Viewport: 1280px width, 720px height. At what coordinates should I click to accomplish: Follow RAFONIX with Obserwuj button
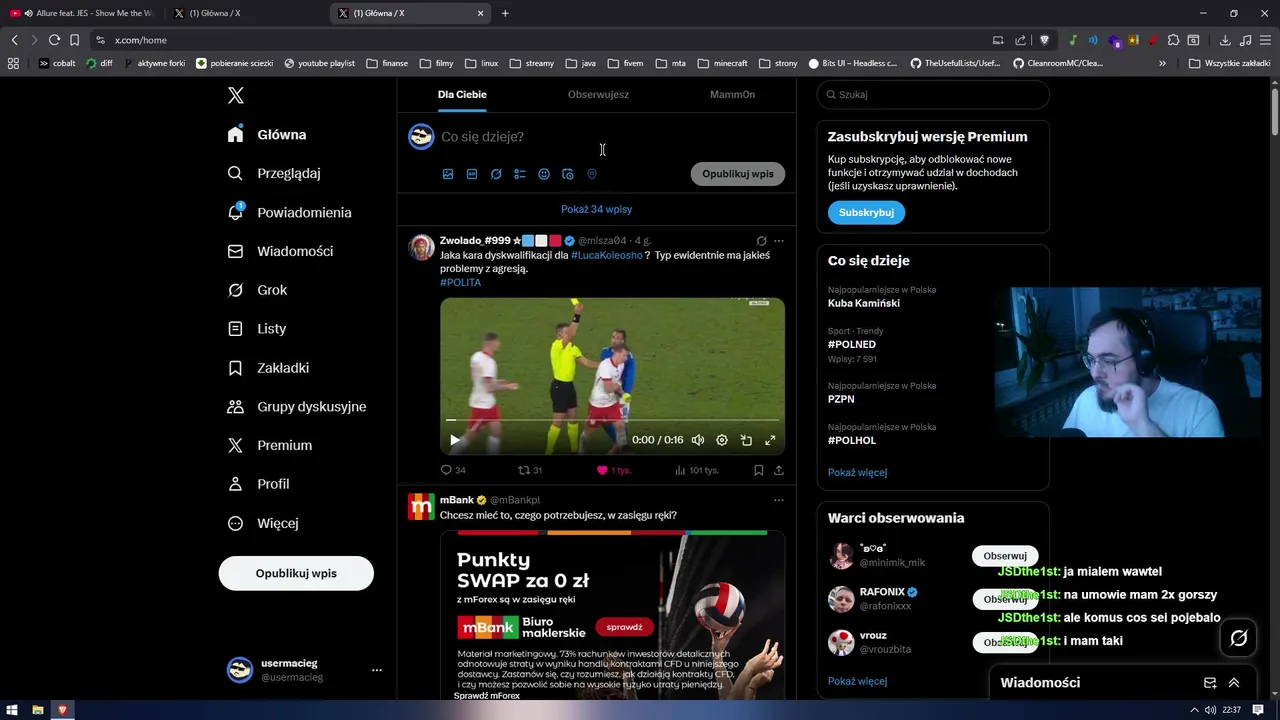(x=1005, y=599)
